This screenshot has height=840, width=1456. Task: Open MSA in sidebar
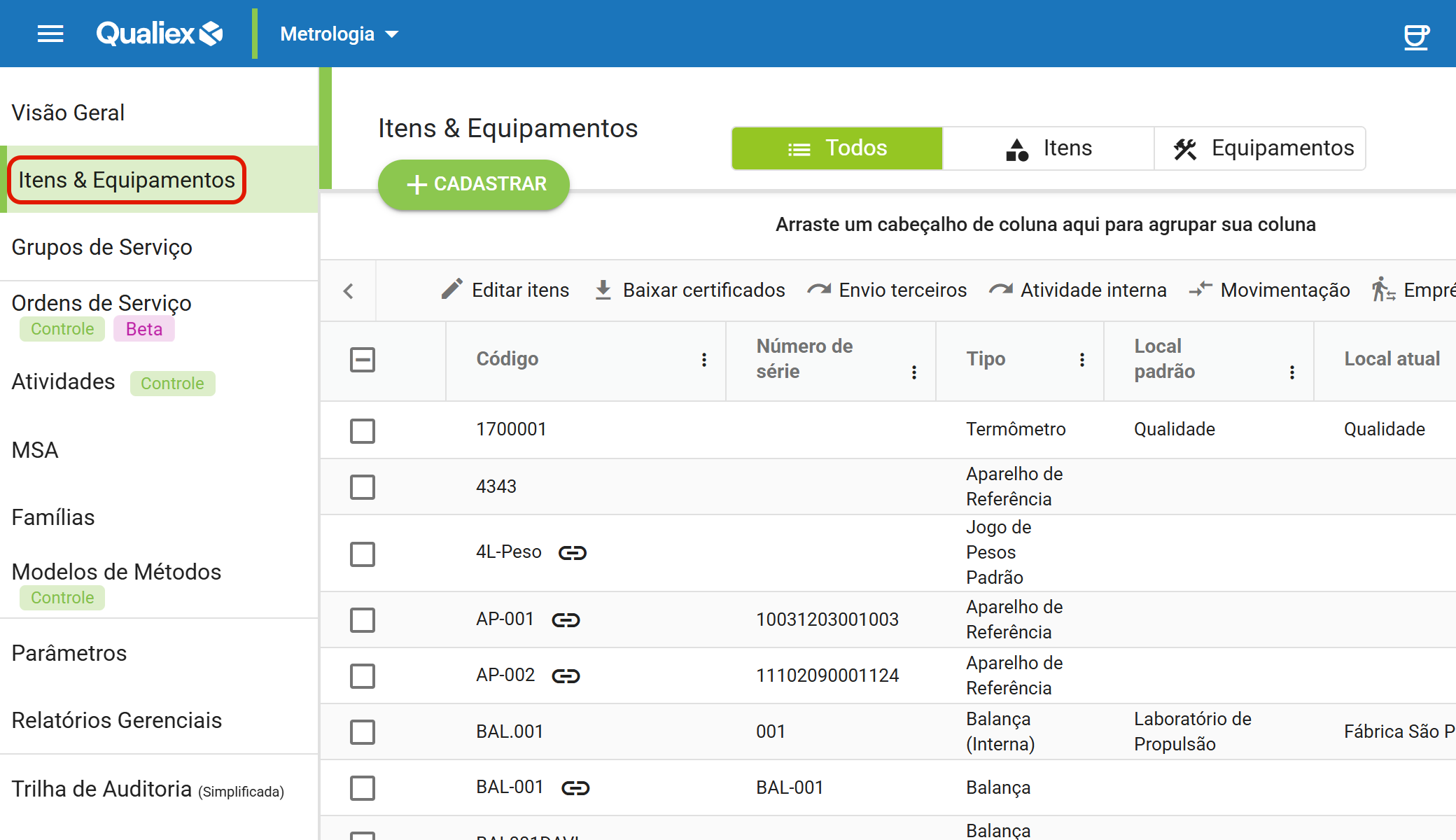35,449
